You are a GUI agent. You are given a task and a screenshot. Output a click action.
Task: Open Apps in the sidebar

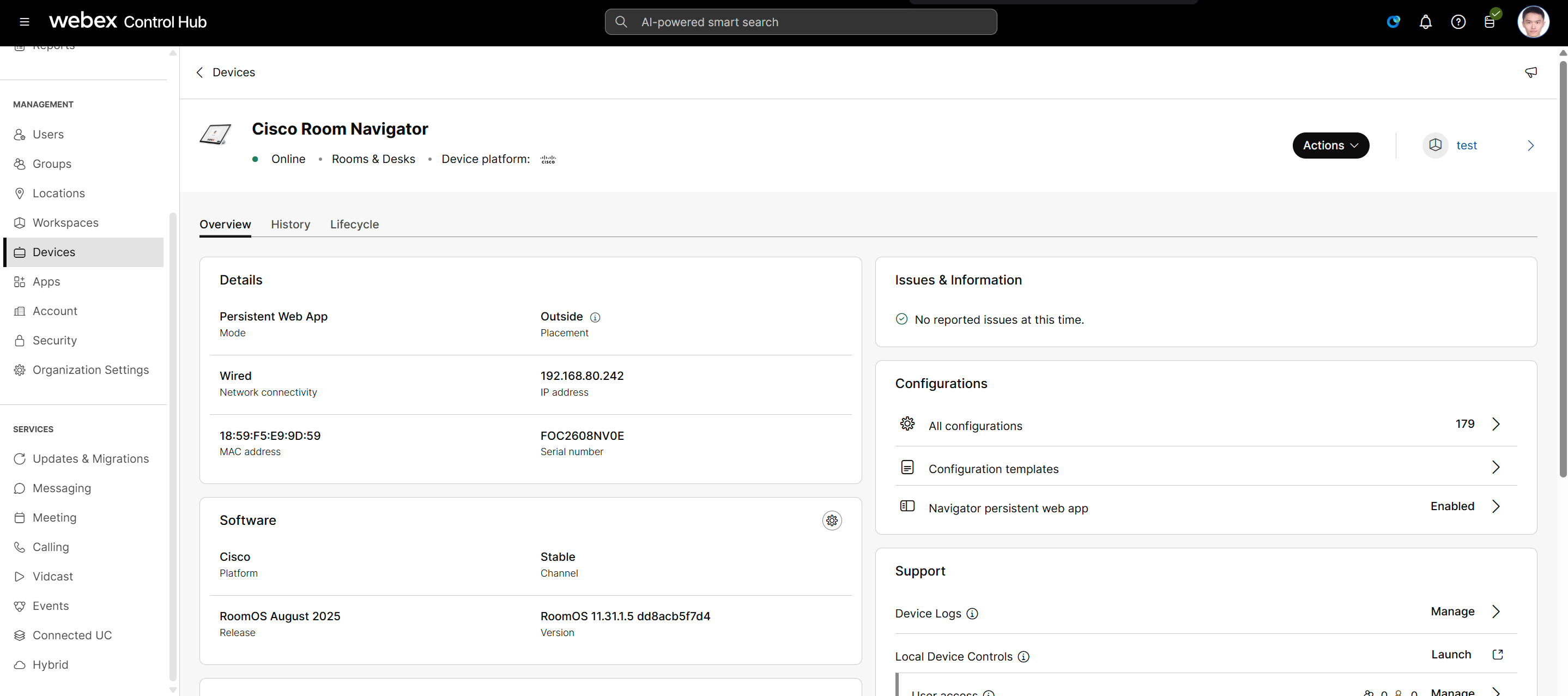point(83,282)
